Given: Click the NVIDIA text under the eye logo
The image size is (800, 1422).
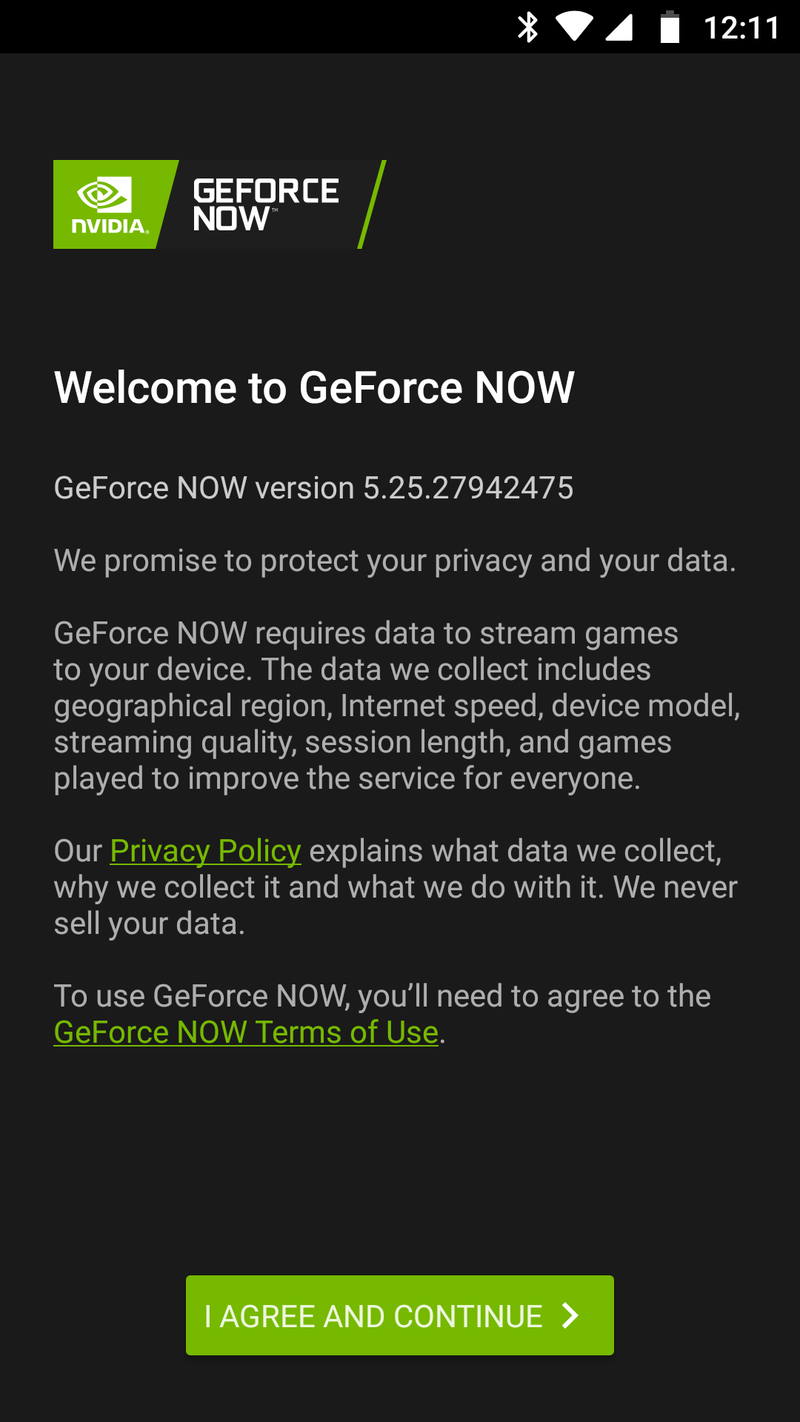Looking at the screenshot, I should point(108,226).
